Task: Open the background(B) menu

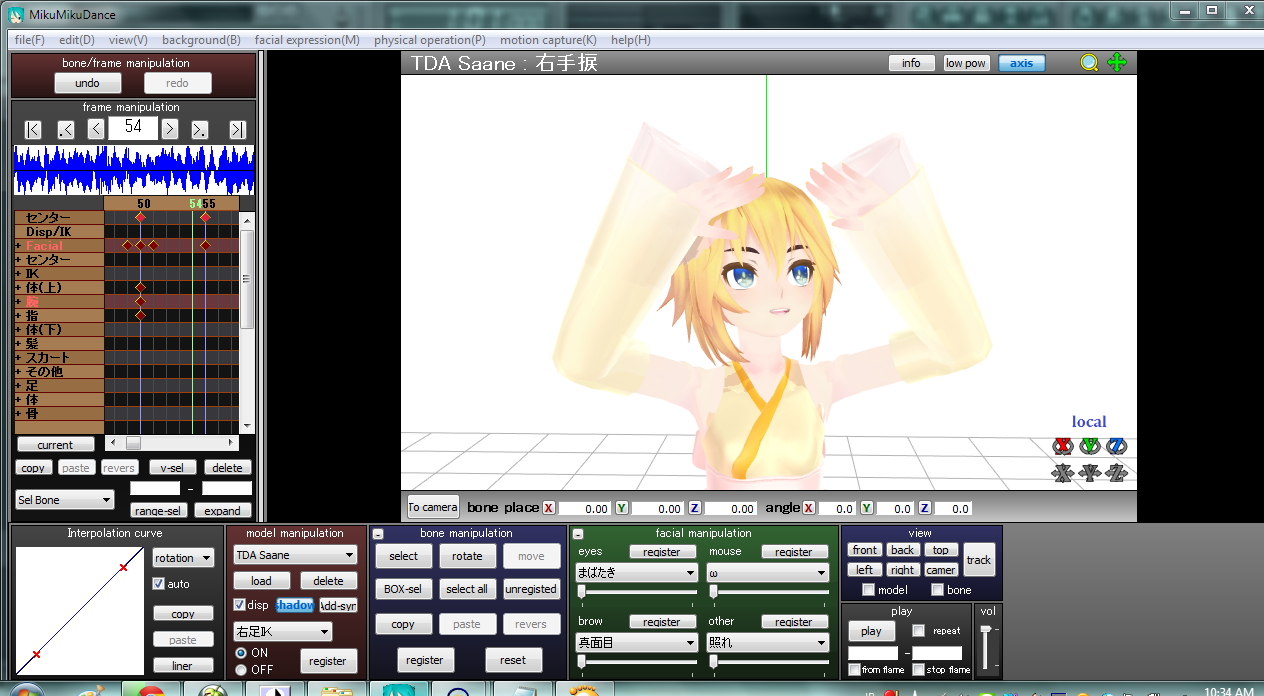Action: [x=201, y=40]
